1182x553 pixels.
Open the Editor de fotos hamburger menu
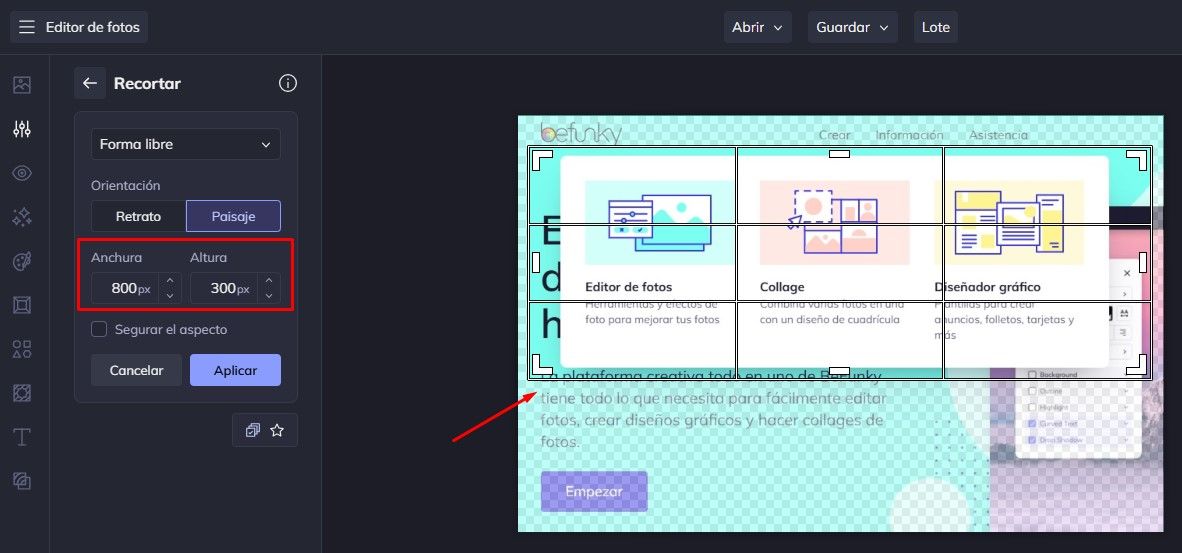pos(27,27)
